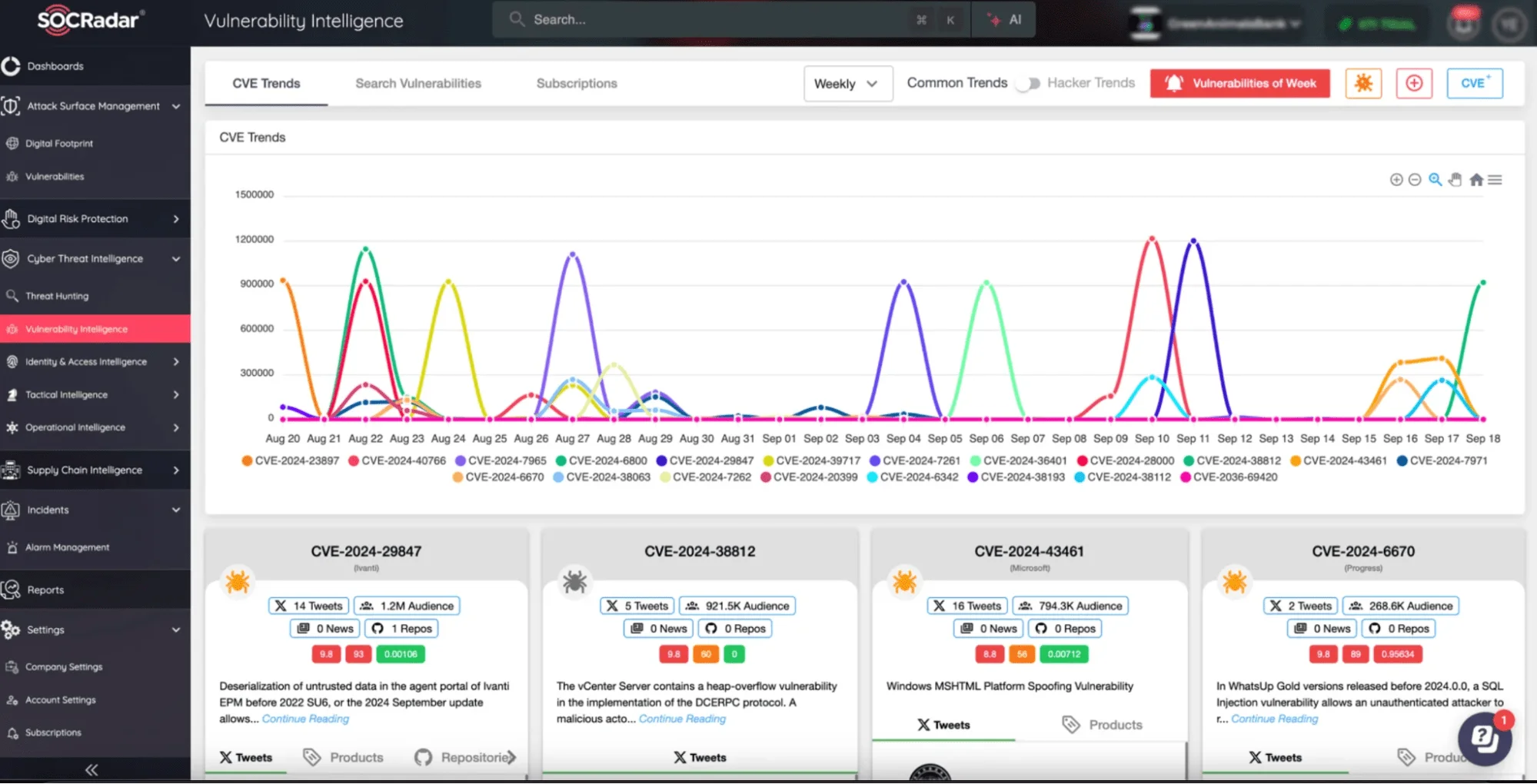Reset chart zoom with home icon
Screen dimensions: 1537x784
tap(1476, 180)
